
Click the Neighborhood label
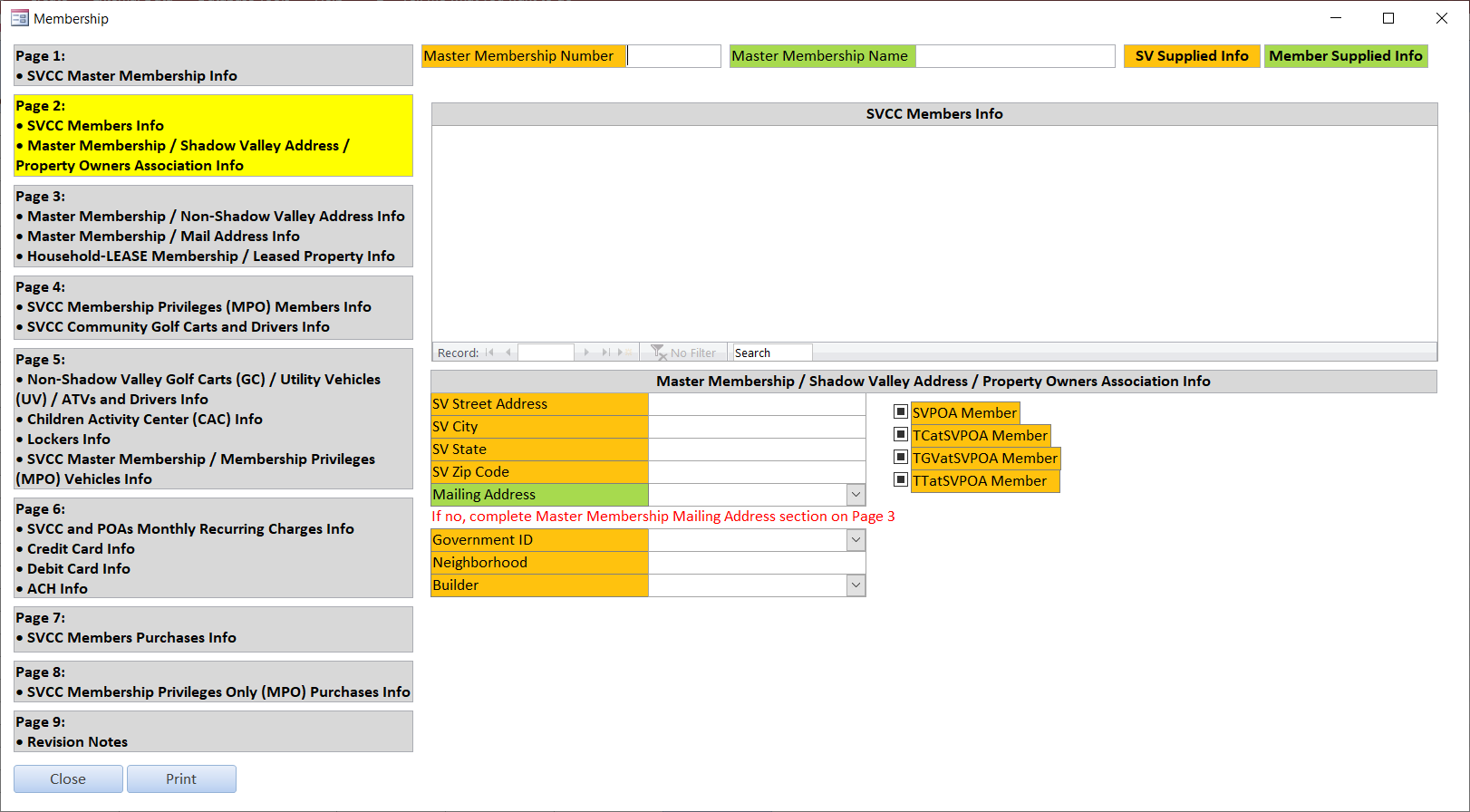(539, 563)
